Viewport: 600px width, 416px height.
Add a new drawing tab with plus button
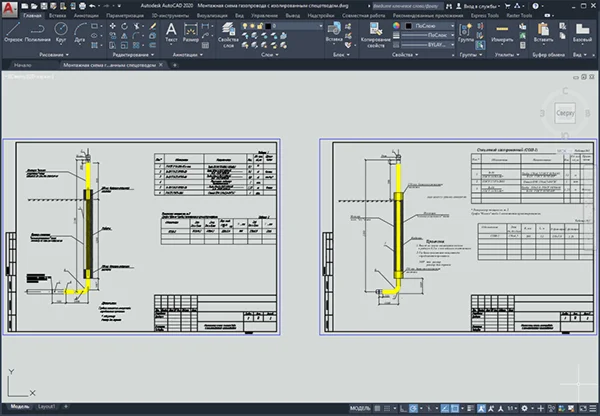(x=174, y=65)
